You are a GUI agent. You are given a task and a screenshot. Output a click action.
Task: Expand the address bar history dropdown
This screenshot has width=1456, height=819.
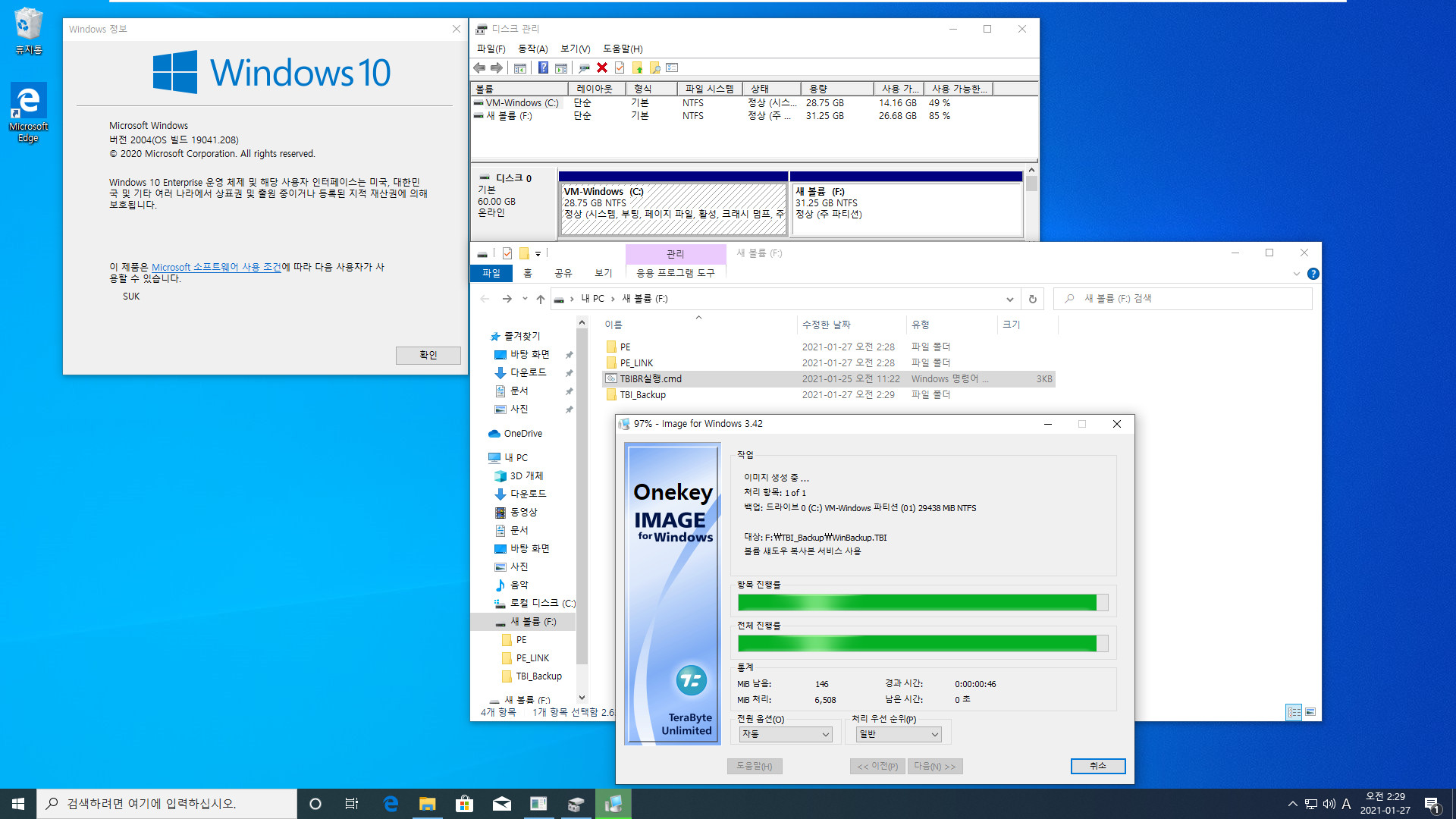(1009, 299)
